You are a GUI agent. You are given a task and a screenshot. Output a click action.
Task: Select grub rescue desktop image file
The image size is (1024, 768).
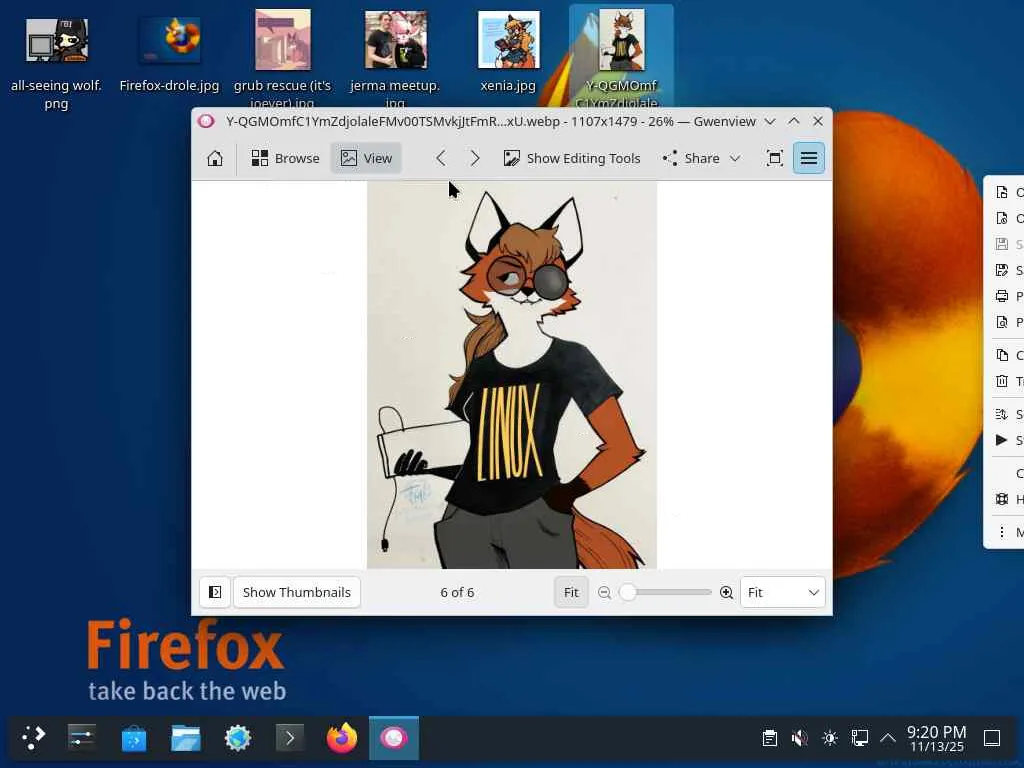(x=282, y=59)
